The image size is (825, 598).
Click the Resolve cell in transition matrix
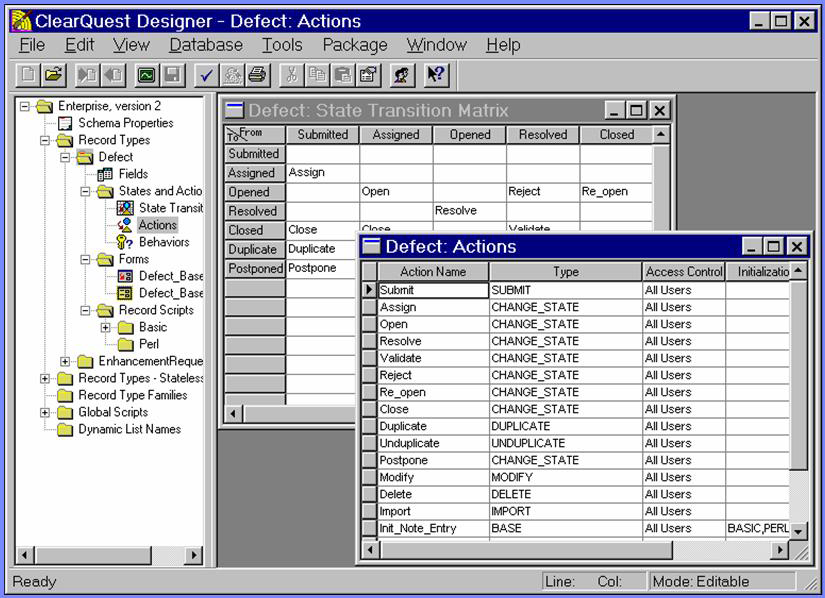[x=469, y=211]
